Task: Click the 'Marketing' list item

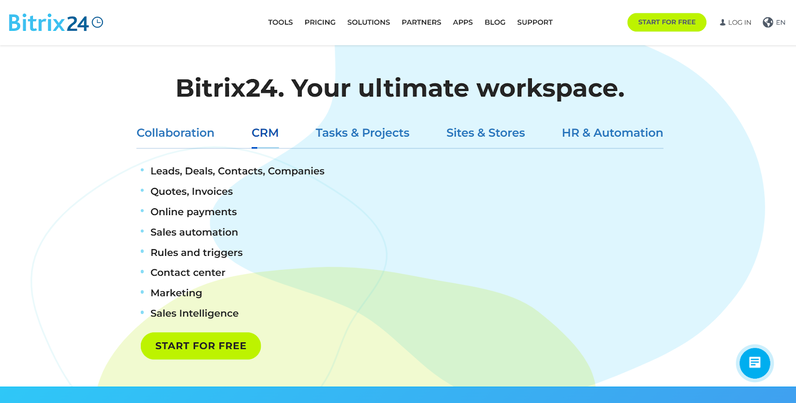Action: pyautogui.click(x=176, y=293)
